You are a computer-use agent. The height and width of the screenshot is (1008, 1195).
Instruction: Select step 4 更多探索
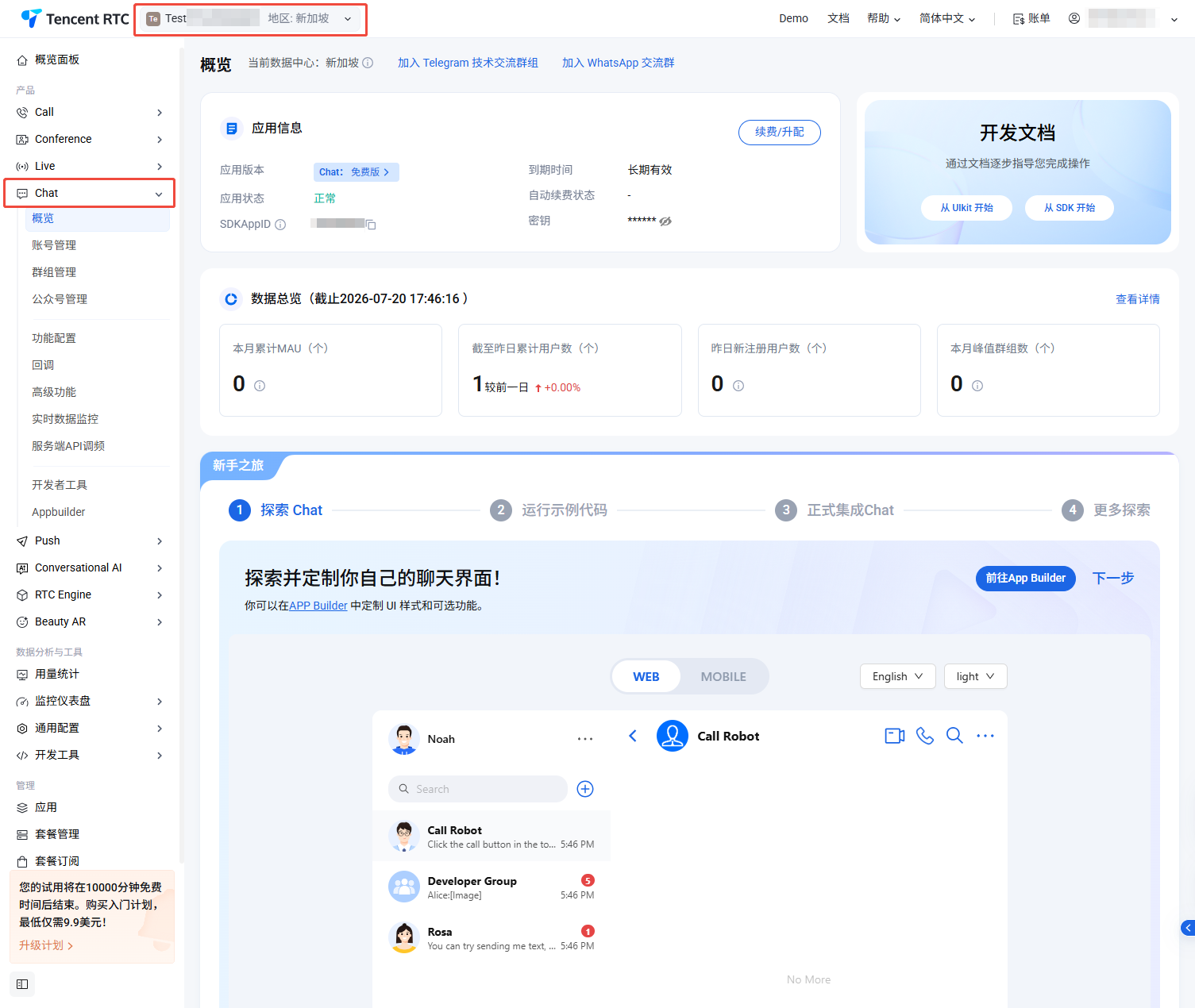tap(1106, 510)
